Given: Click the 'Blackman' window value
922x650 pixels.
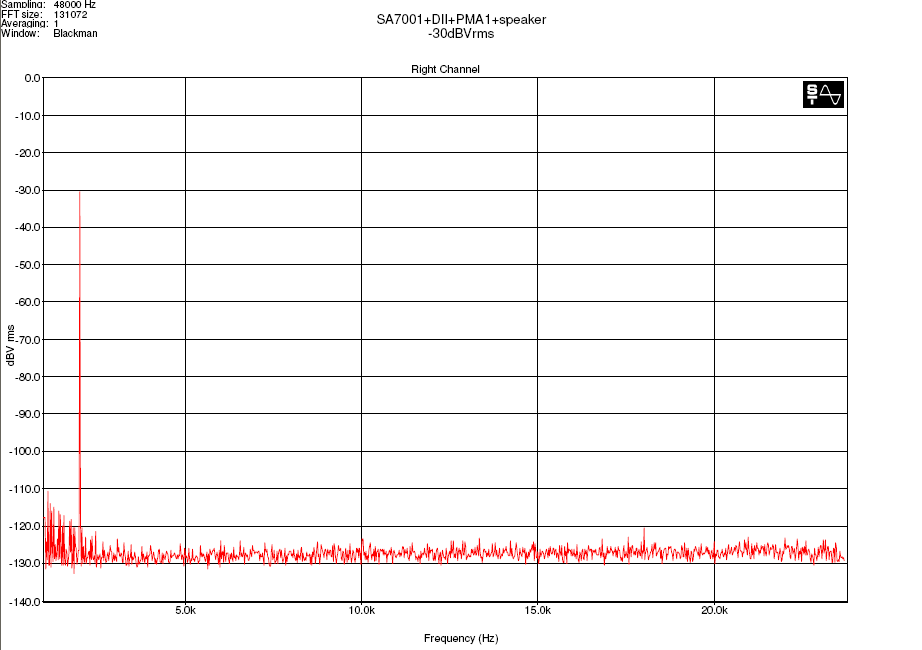Looking at the screenshot, I should (x=75, y=34).
